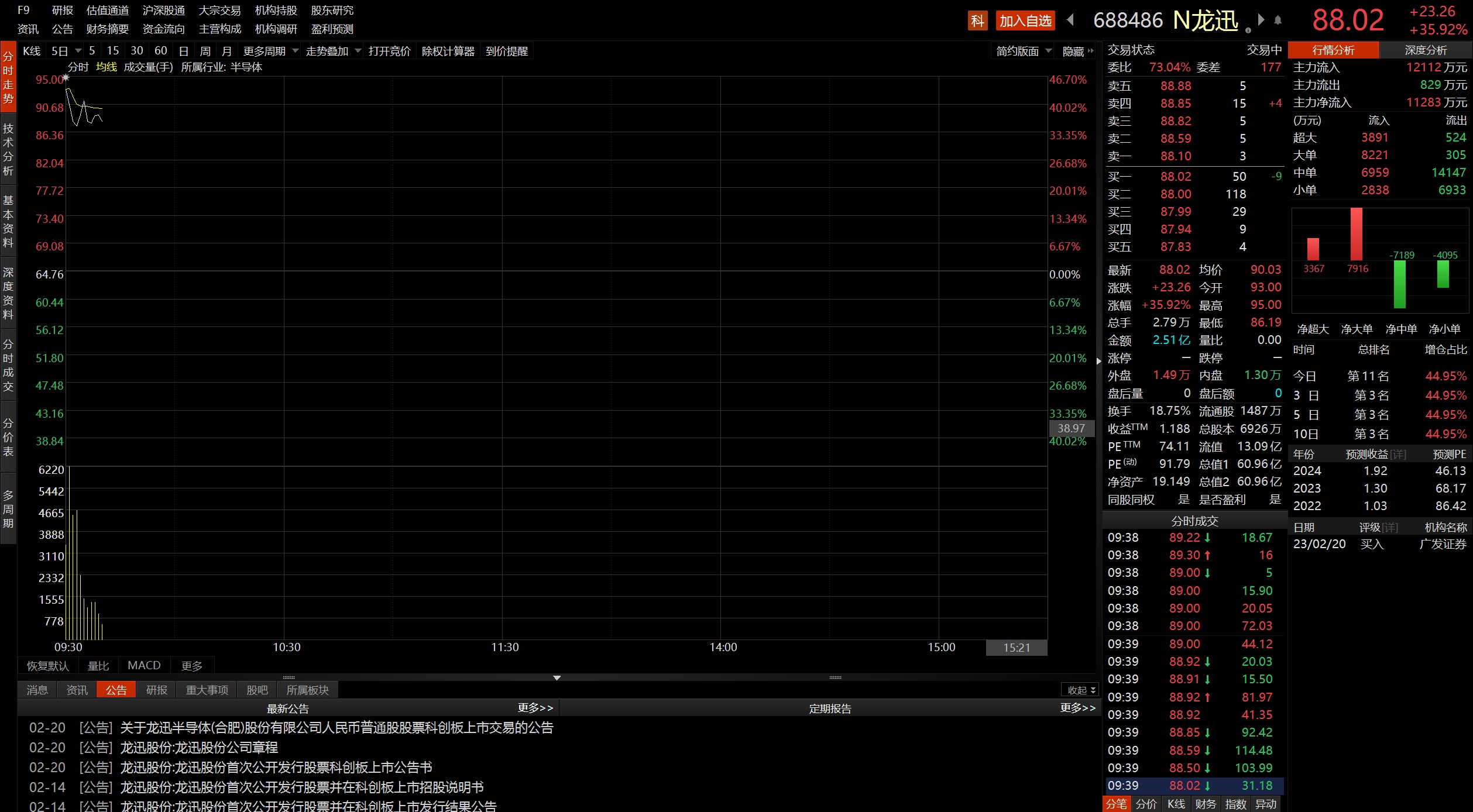
Task: Go to previous stock with left arrow
Action: 1070,20
